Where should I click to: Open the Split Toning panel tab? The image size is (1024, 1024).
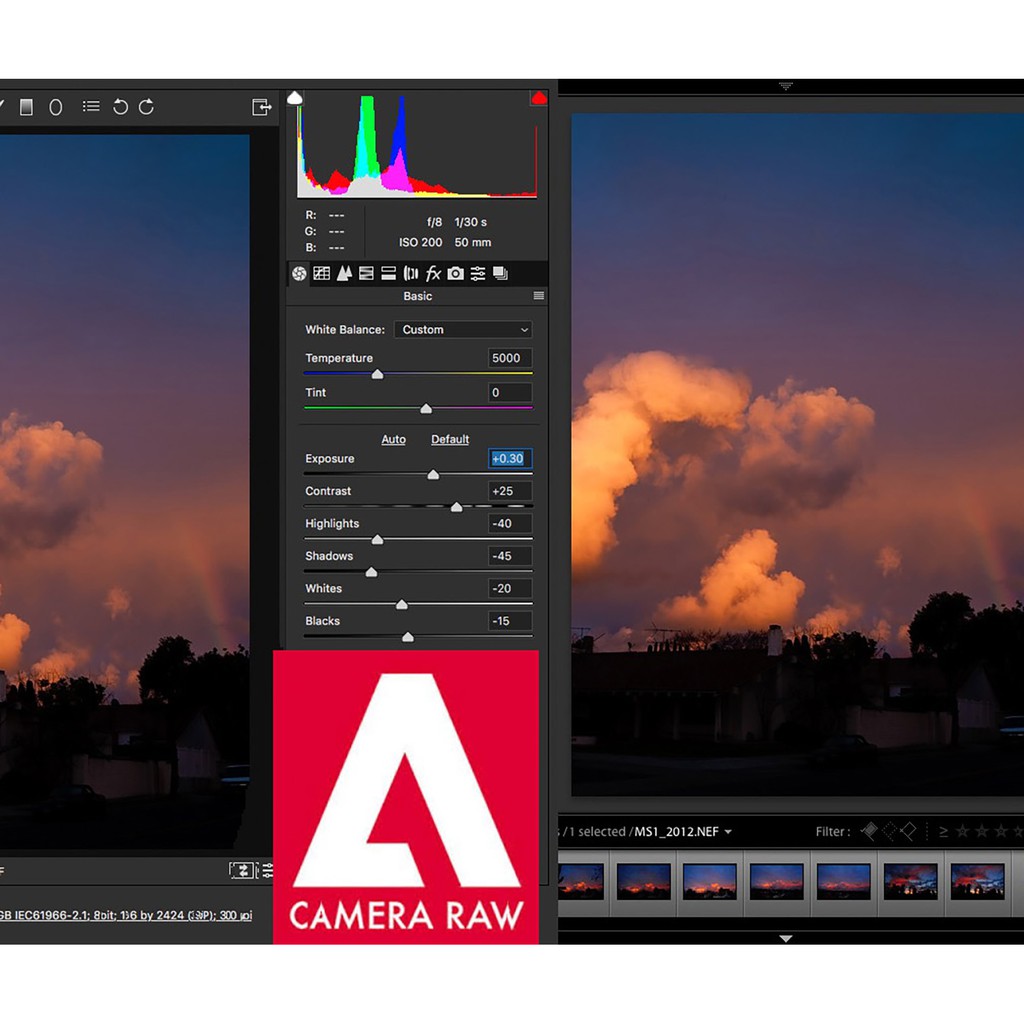(389, 273)
